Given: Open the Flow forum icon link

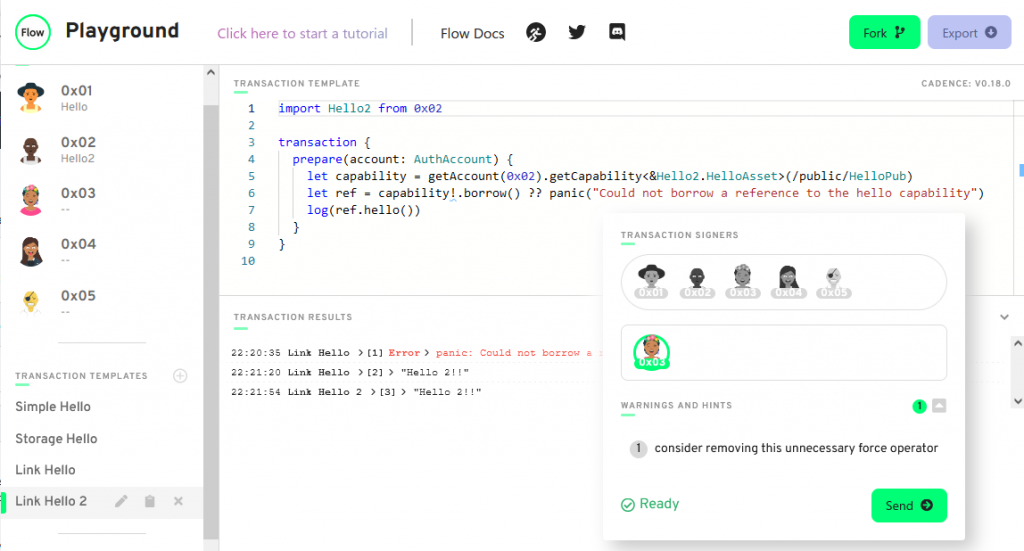Looking at the screenshot, I should pos(537,33).
